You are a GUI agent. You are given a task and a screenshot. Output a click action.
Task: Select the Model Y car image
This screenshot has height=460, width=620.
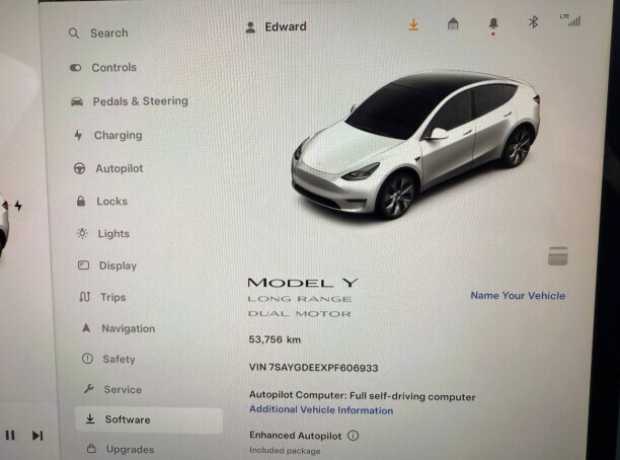click(416, 145)
